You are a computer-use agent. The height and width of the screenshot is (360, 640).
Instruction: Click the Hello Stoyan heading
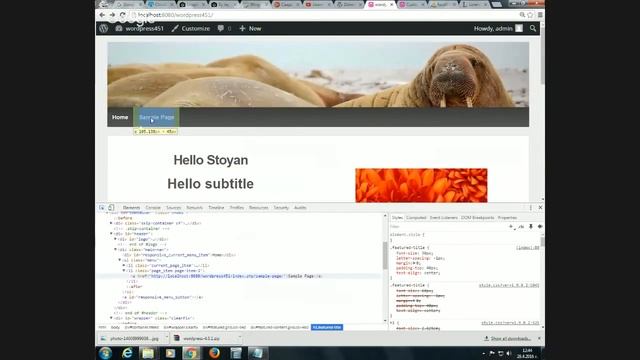coord(211,160)
